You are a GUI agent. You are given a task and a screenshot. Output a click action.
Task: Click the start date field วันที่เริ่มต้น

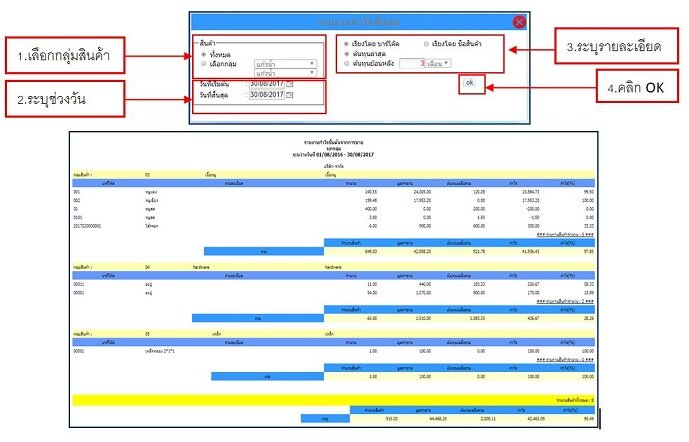(x=267, y=83)
